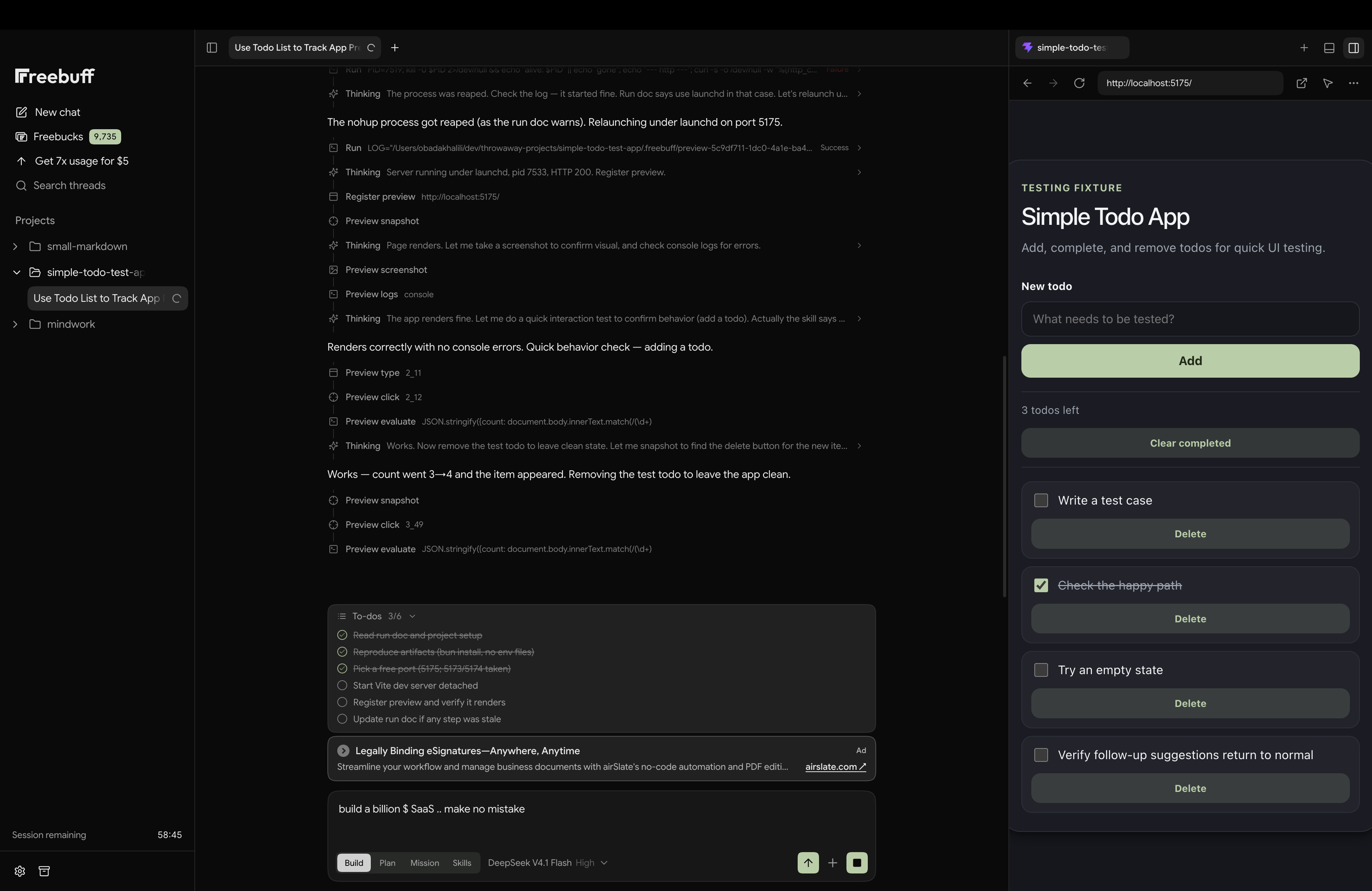Viewport: 1372px width, 891px height.
Task: Go back in preview browser
Action: coord(1027,83)
